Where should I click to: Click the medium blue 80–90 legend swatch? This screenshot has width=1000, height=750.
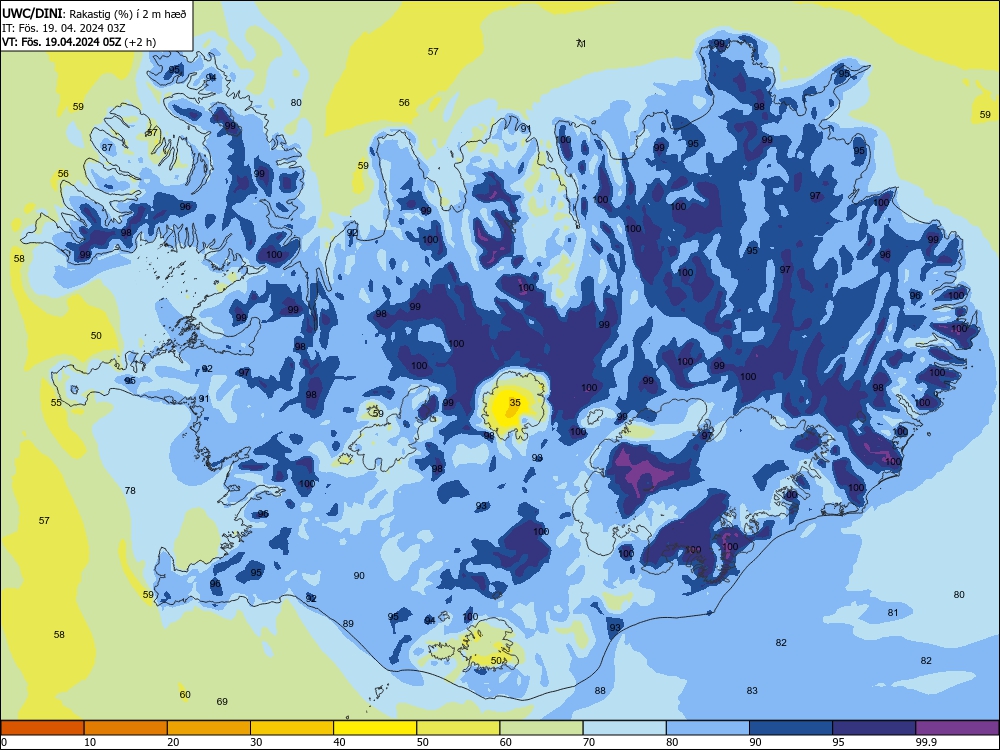click(707, 728)
